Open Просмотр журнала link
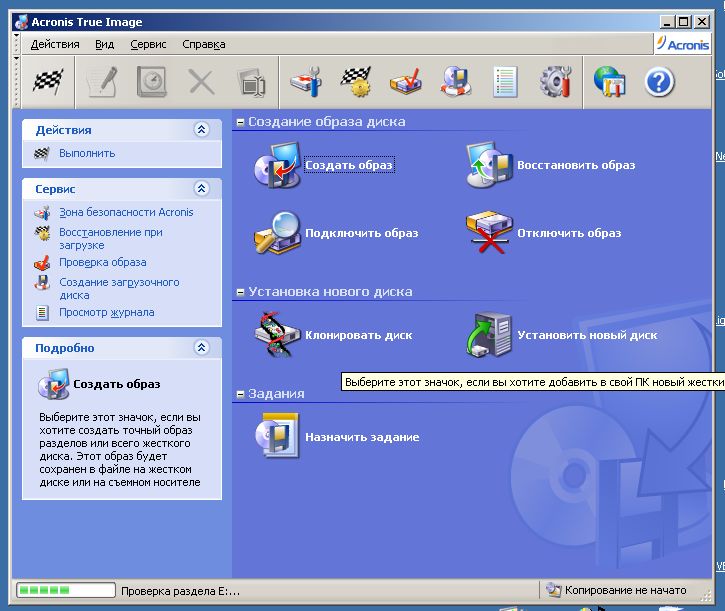The height and width of the screenshot is (611, 725). coord(107,312)
